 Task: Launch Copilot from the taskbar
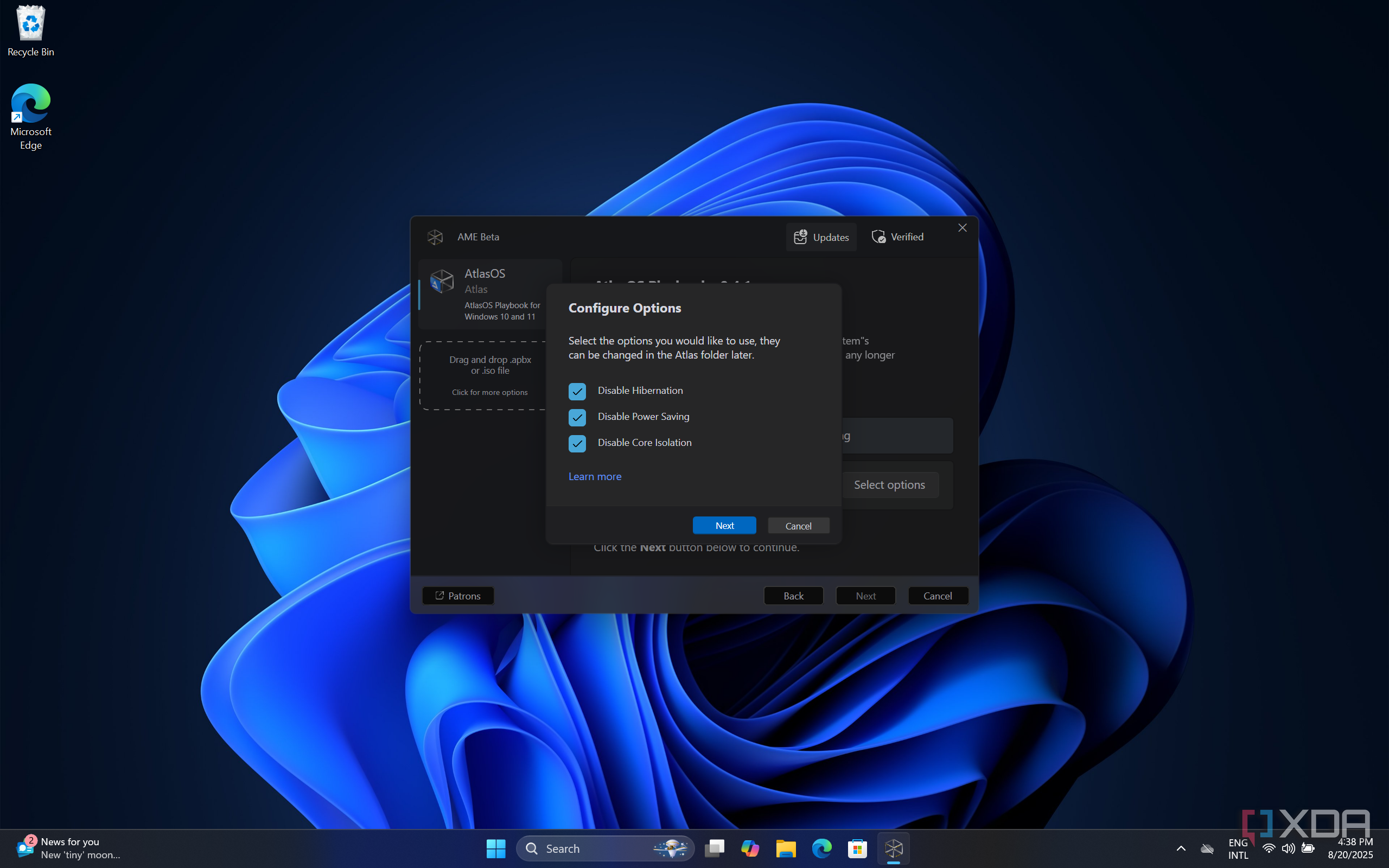[x=750, y=848]
